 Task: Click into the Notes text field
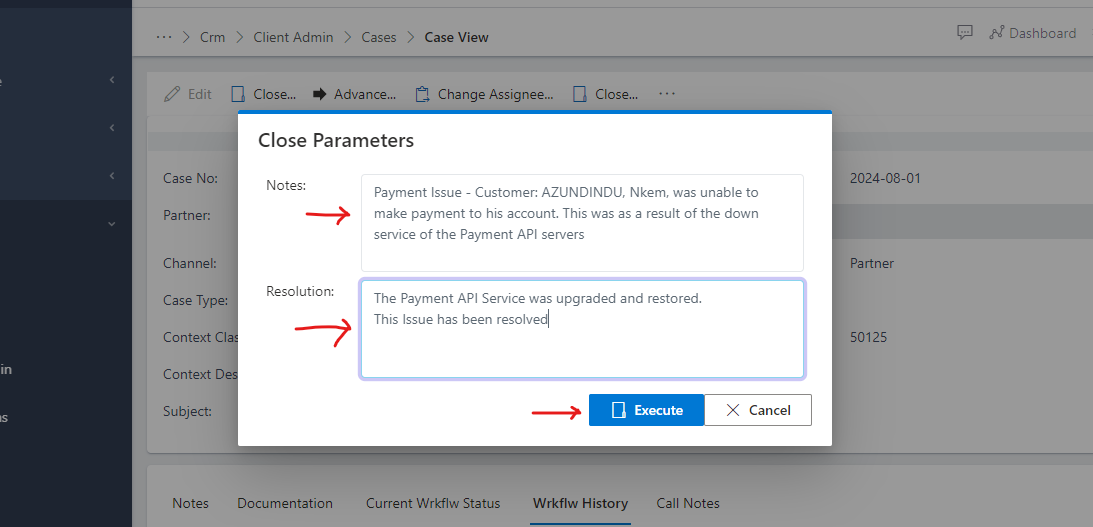point(582,222)
